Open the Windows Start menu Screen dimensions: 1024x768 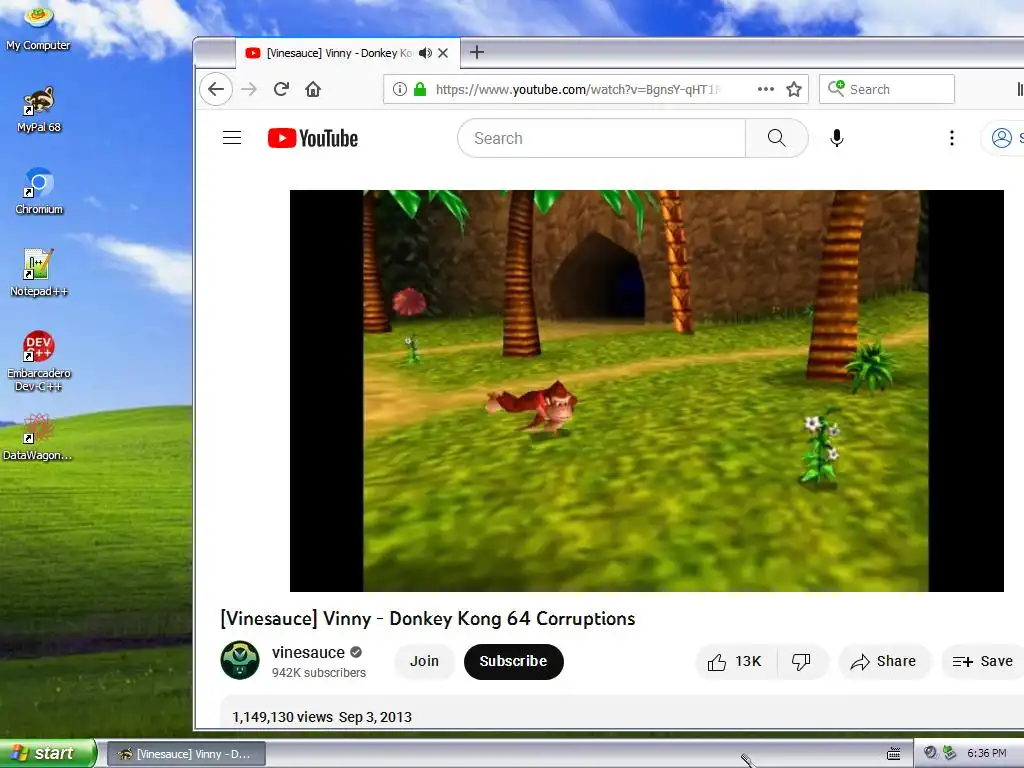(48, 753)
